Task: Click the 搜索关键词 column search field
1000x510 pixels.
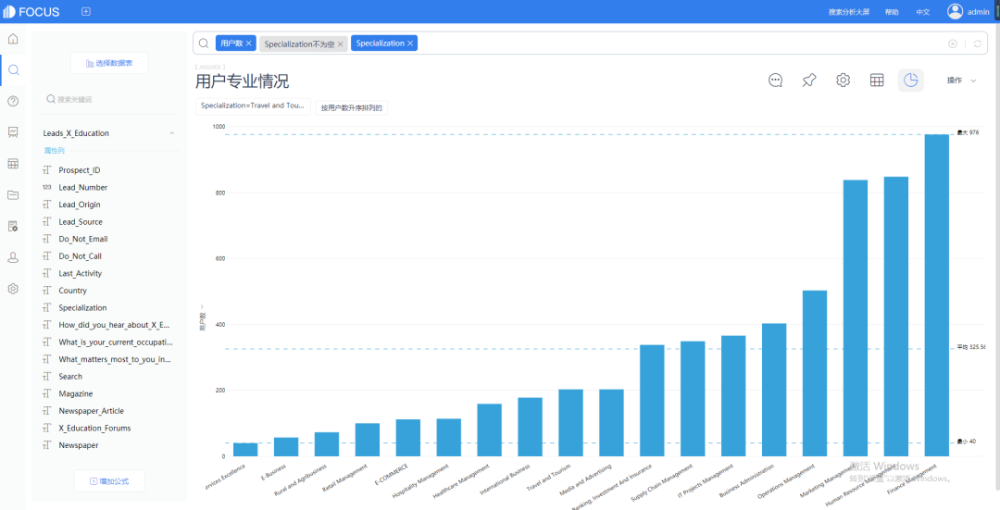Action: [109, 100]
